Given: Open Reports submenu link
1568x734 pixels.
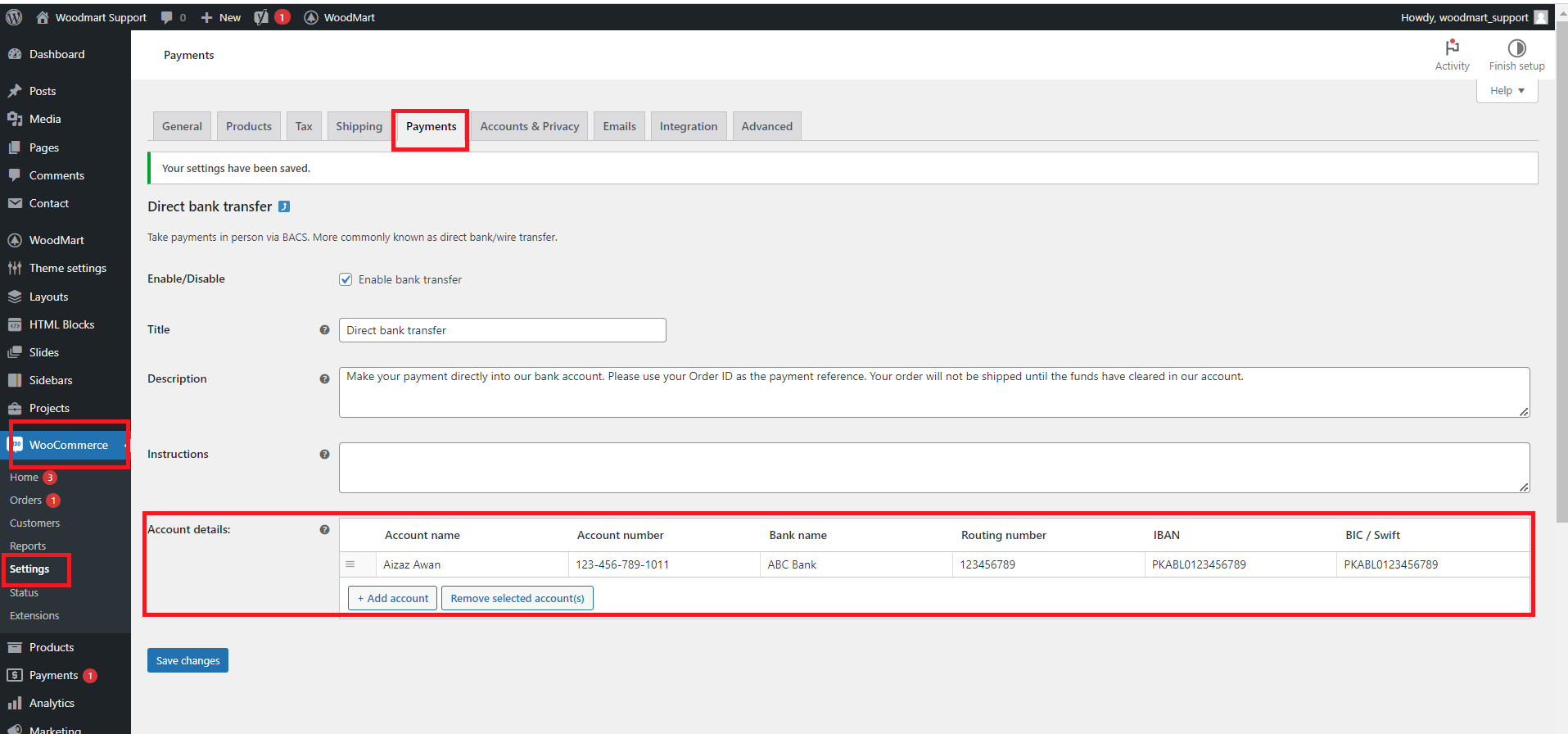Looking at the screenshot, I should (x=28, y=546).
